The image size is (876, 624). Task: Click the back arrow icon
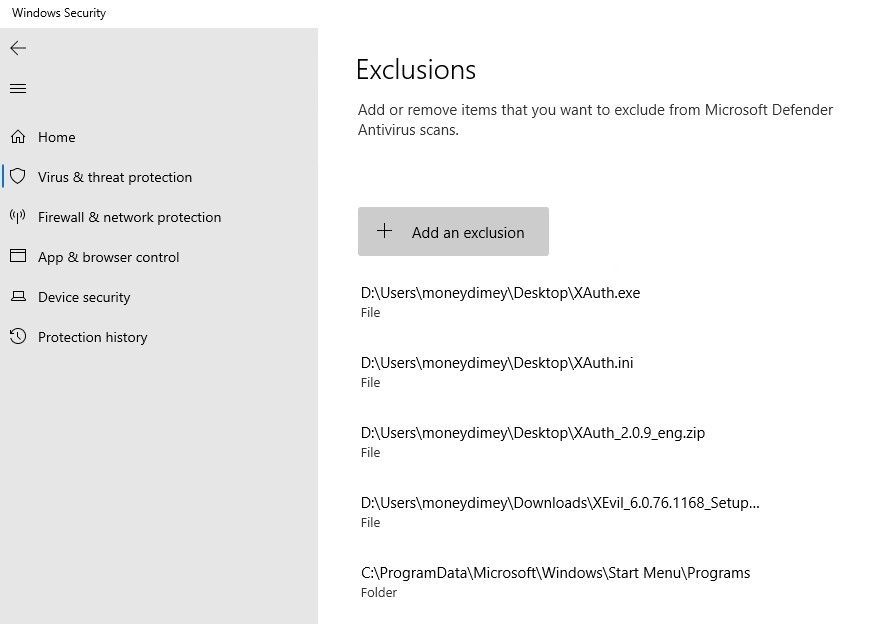click(18, 49)
